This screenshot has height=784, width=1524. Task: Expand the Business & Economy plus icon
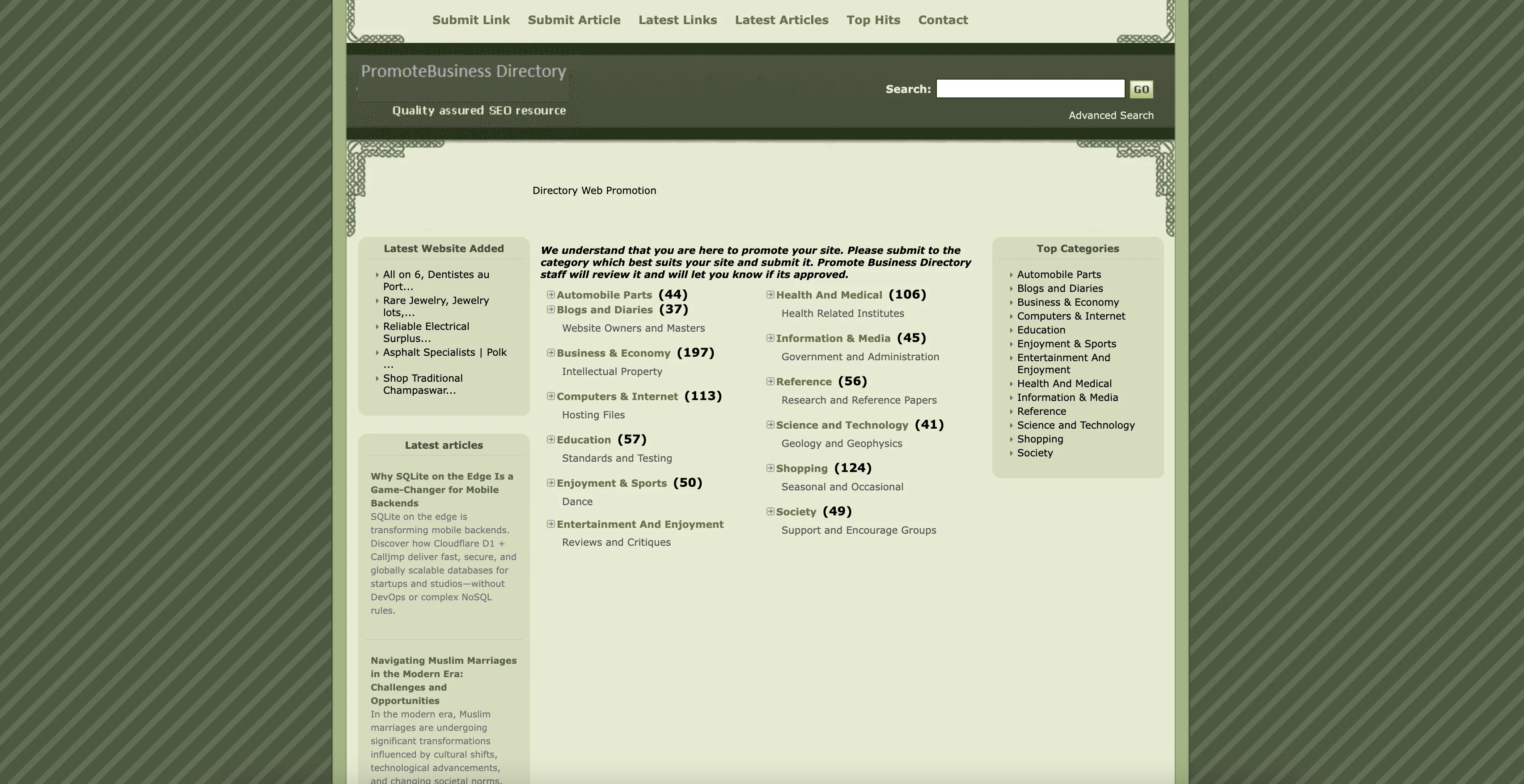(551, 352)
